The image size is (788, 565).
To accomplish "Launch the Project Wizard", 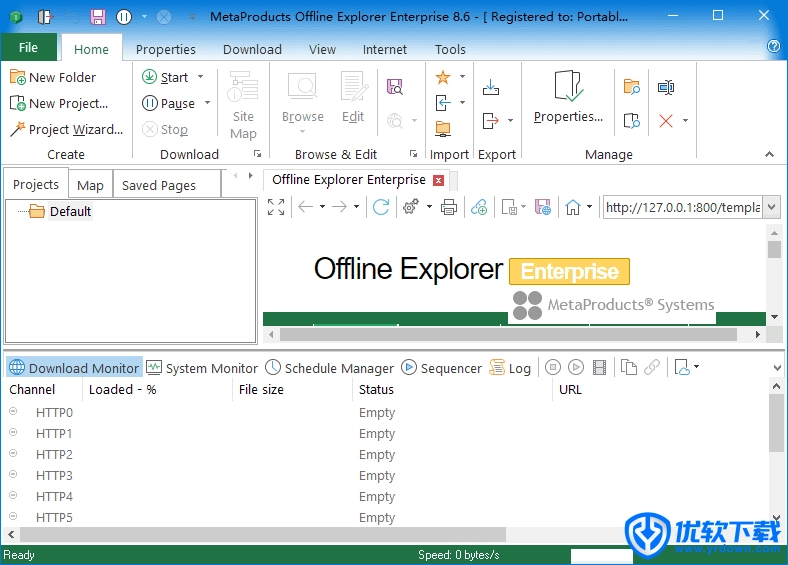I will tap(66, 130).
